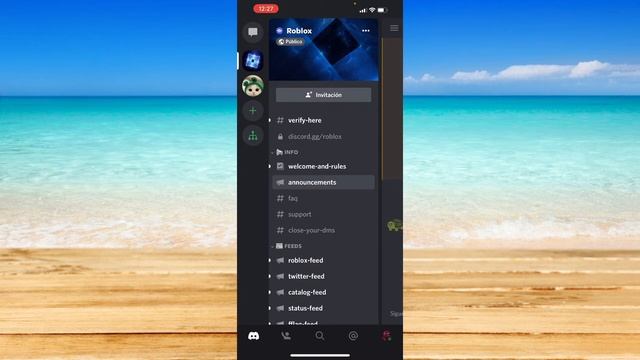Viewport: 640px width, 360px height.
Task: Open direct messages chat bubble icon
Action: 253,32
